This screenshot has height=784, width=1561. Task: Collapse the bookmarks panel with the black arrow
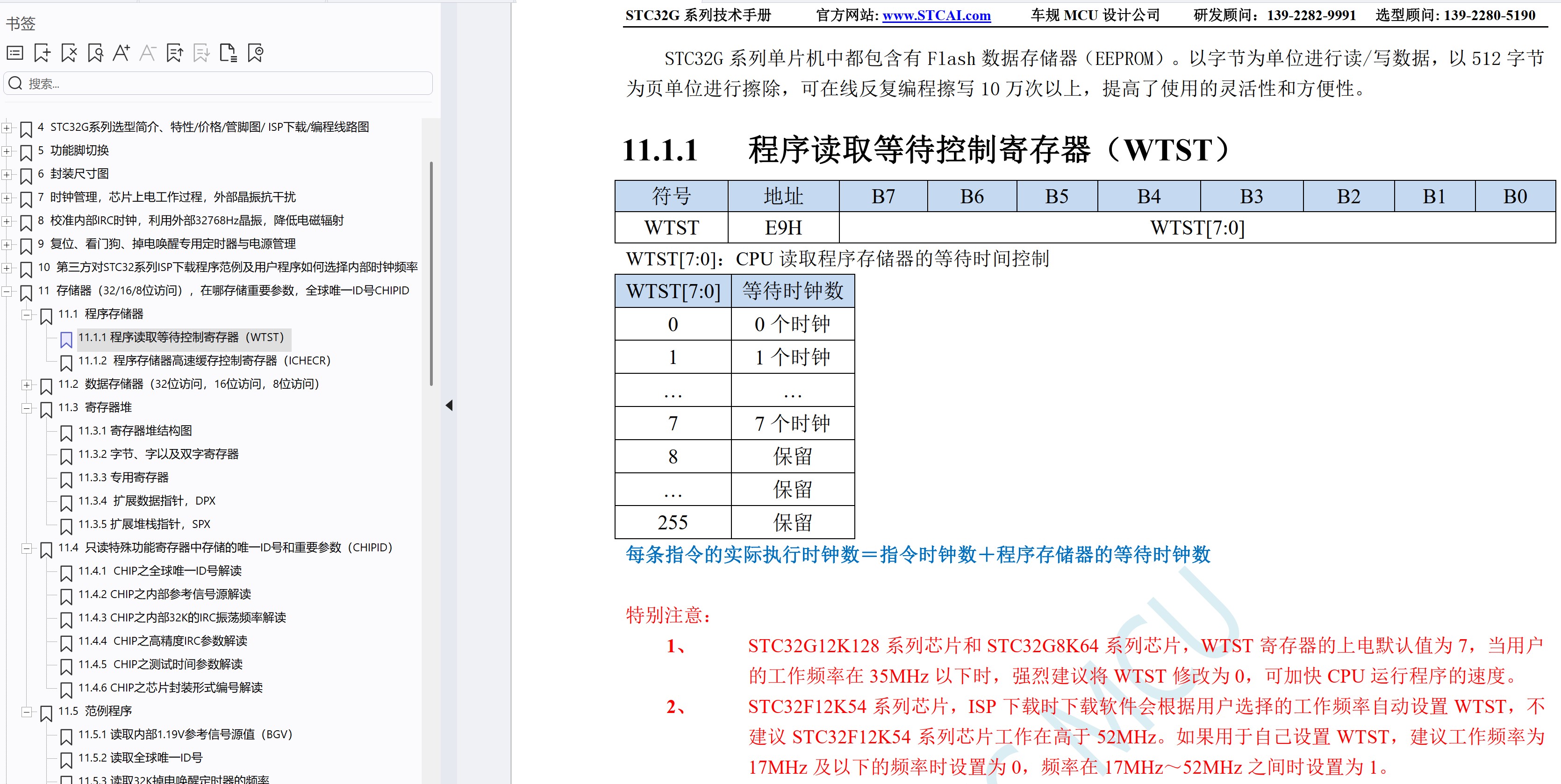coord(449,406)
